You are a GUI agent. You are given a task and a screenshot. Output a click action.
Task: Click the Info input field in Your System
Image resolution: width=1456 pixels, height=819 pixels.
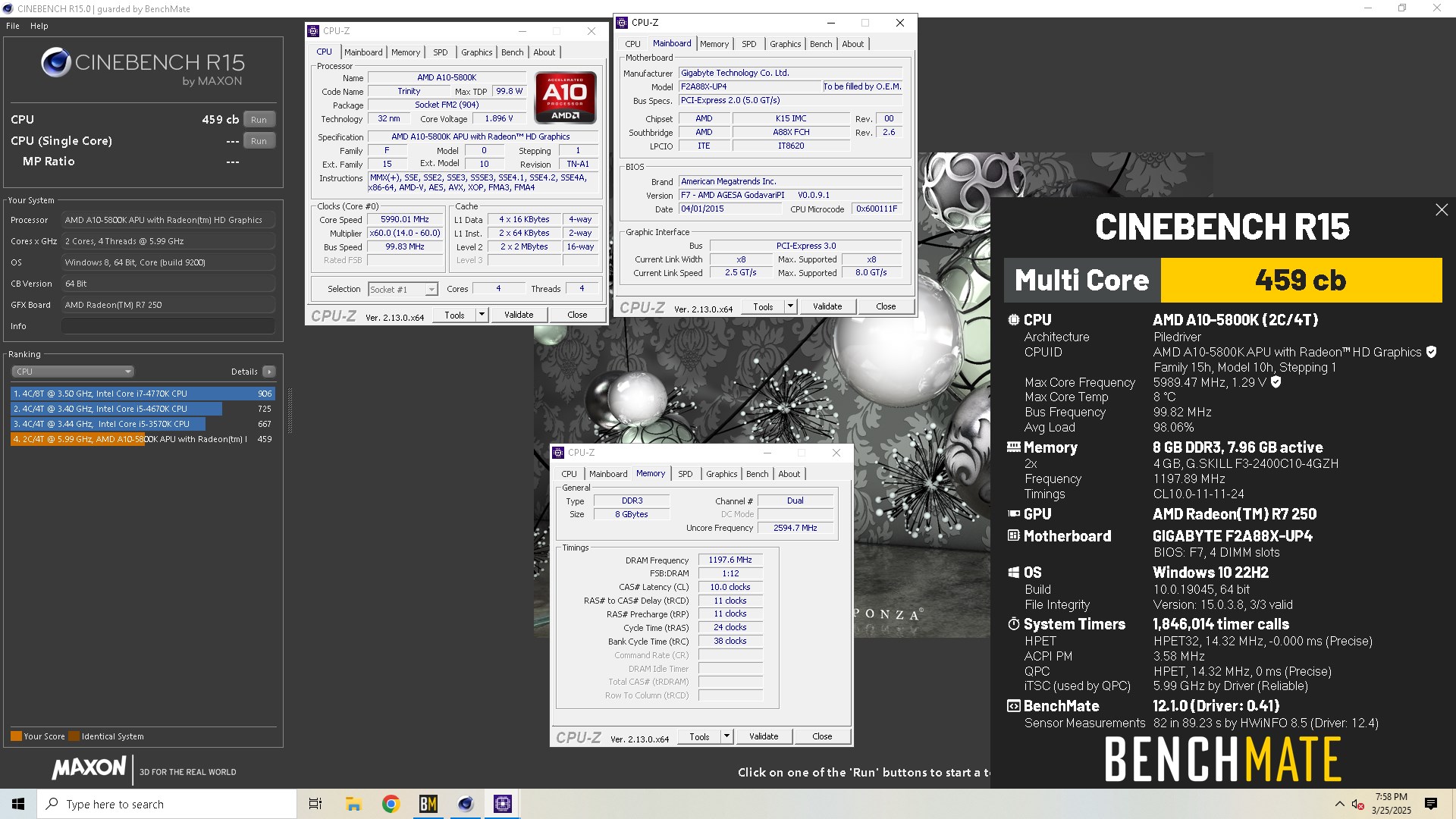click(168, 326)
